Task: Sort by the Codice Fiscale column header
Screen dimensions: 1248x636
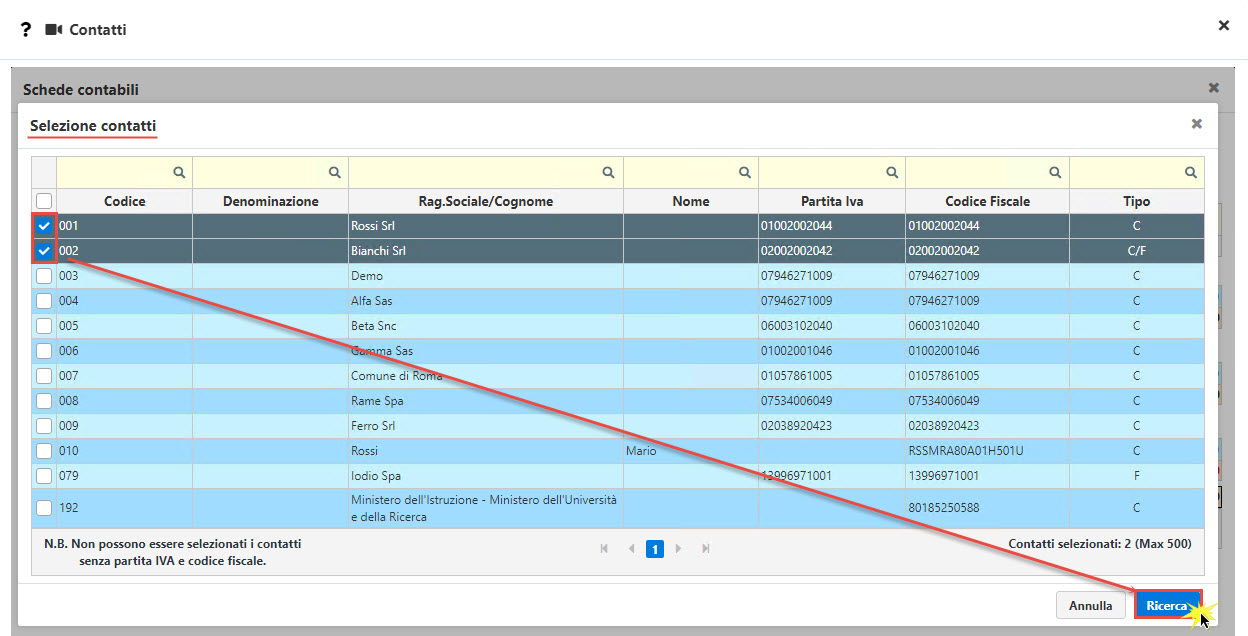Action: [x=987, y=201]
